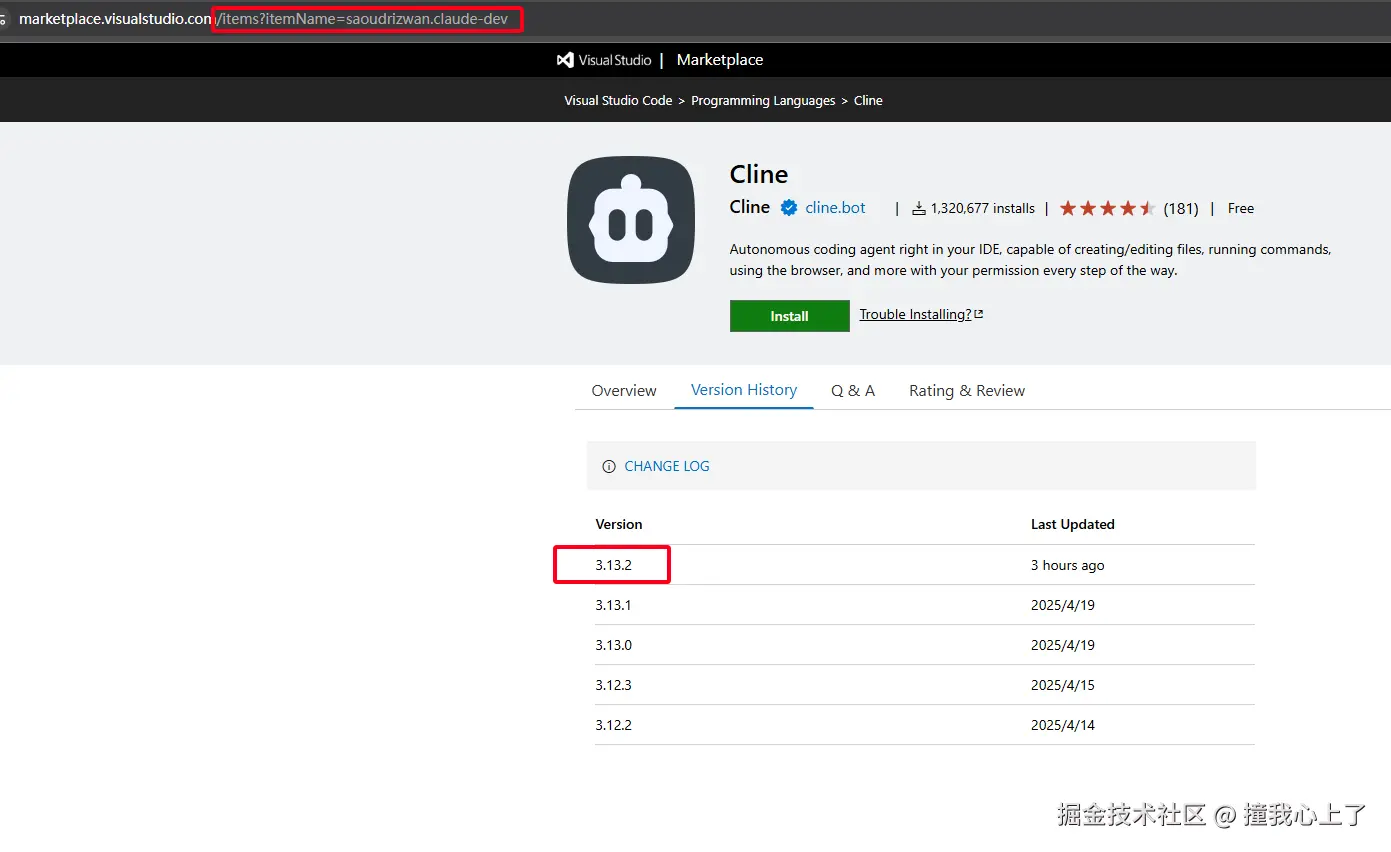This screenshot has width=1391, height=852.
Task: Click the Cline extension title heading
Action: pyautogui.click(x=759, y=174)
